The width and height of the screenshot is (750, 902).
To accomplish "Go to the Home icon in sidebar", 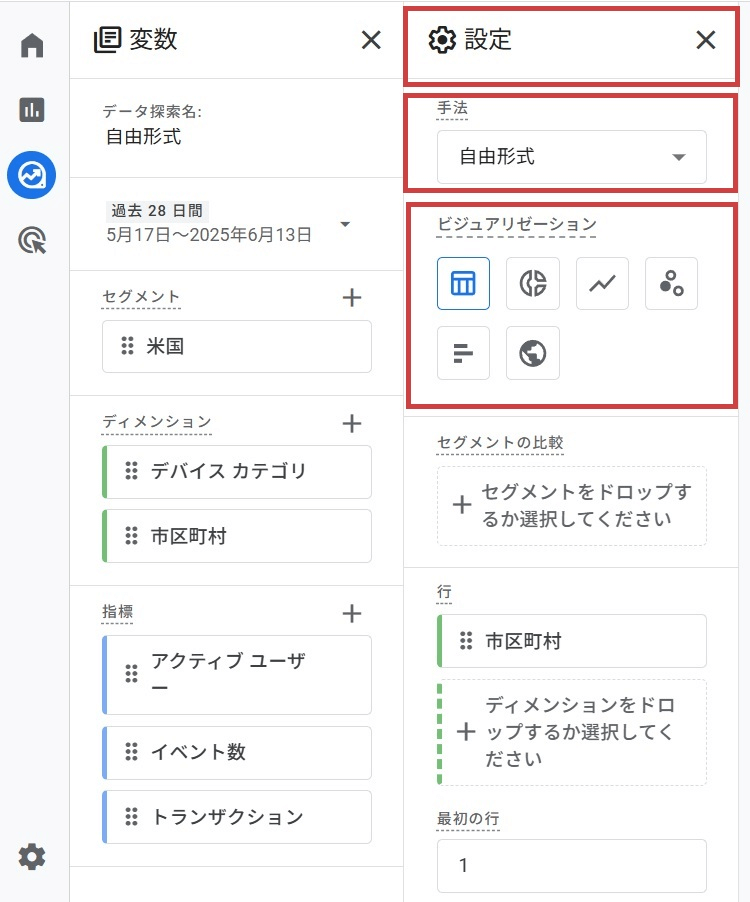I will [32, 45].
